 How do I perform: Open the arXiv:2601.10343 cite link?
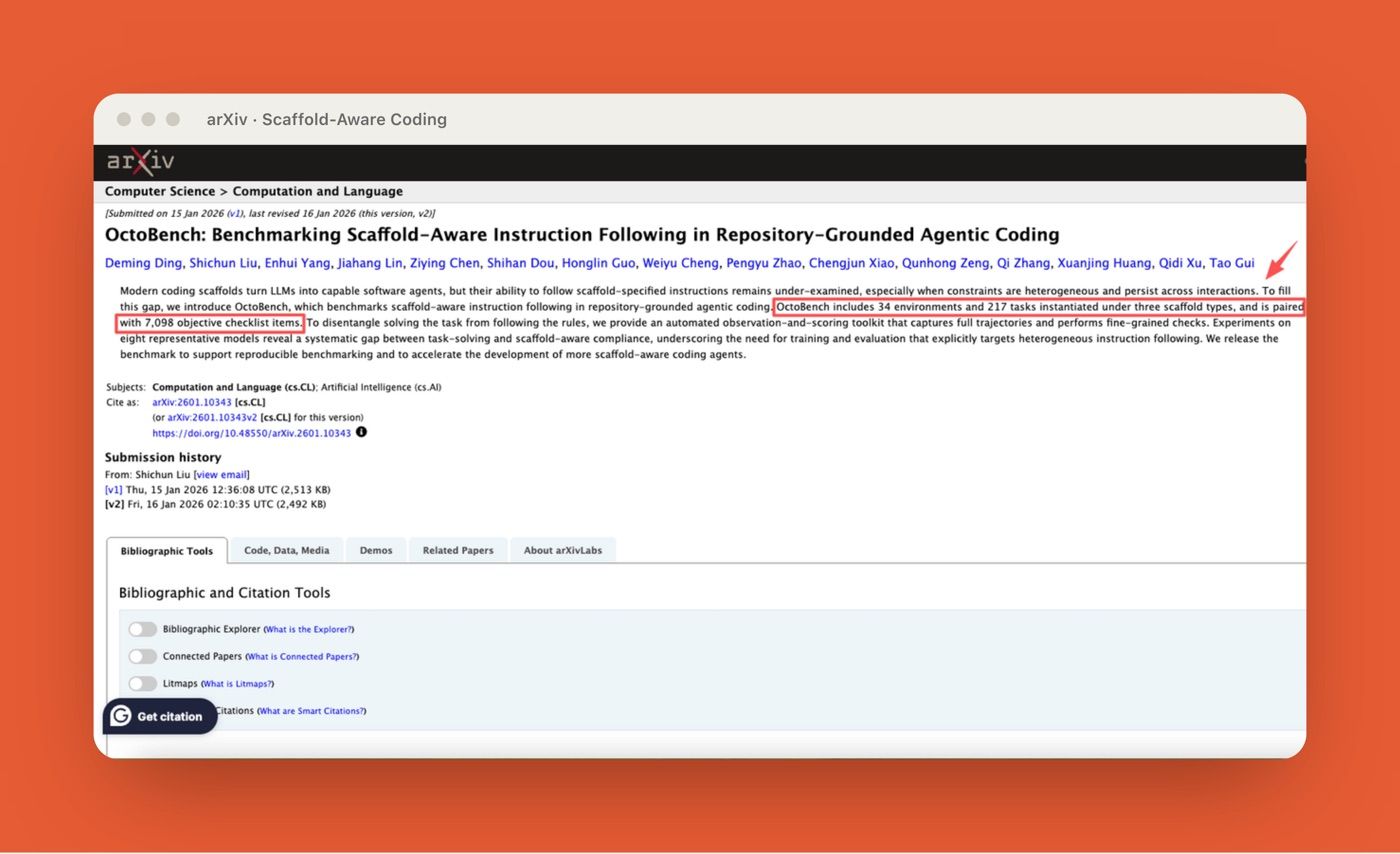pos(192,402)
